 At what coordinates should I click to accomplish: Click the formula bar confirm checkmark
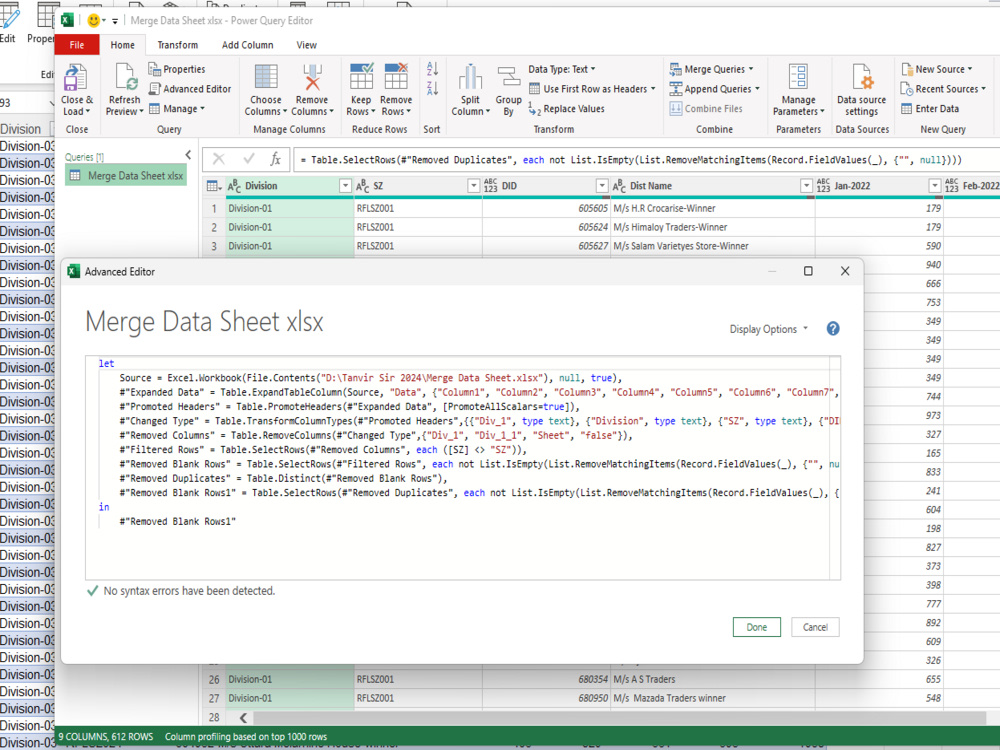249,159
